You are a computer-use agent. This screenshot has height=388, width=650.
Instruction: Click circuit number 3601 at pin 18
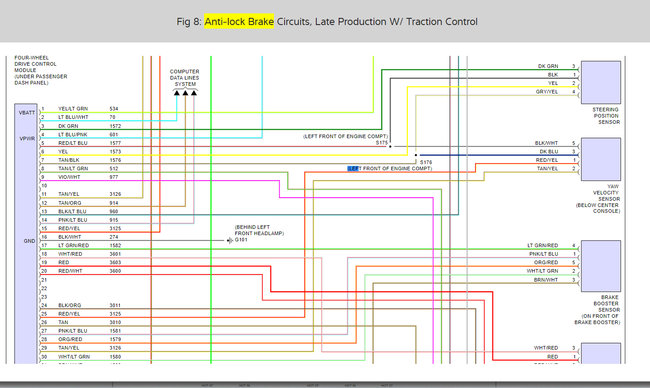(115, 254)
